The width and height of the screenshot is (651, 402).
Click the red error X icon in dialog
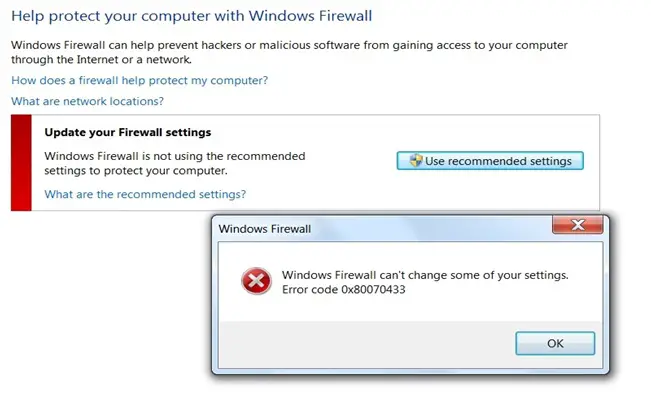tap(256, 283)
